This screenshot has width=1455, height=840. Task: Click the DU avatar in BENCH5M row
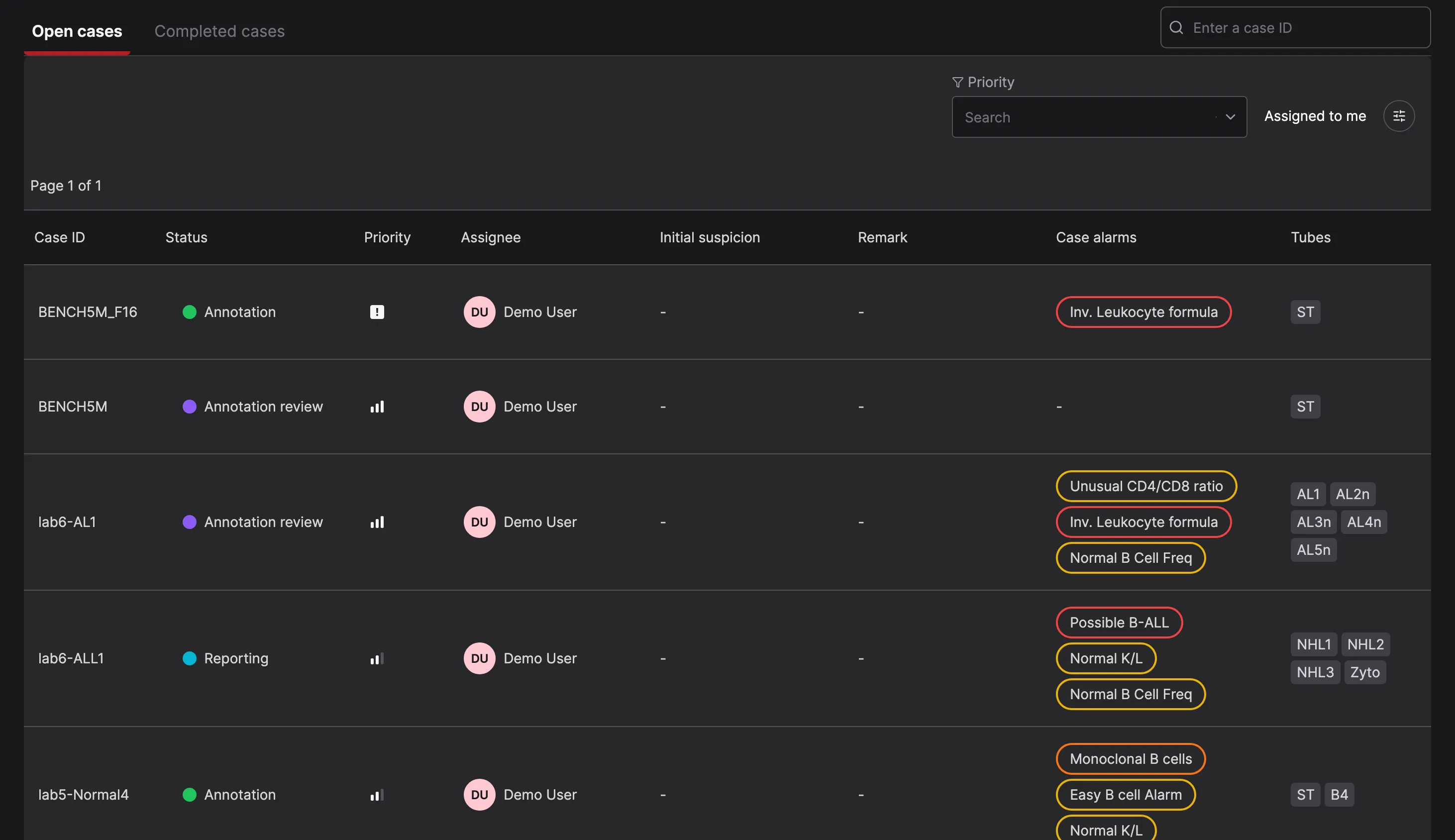(479, 407)
